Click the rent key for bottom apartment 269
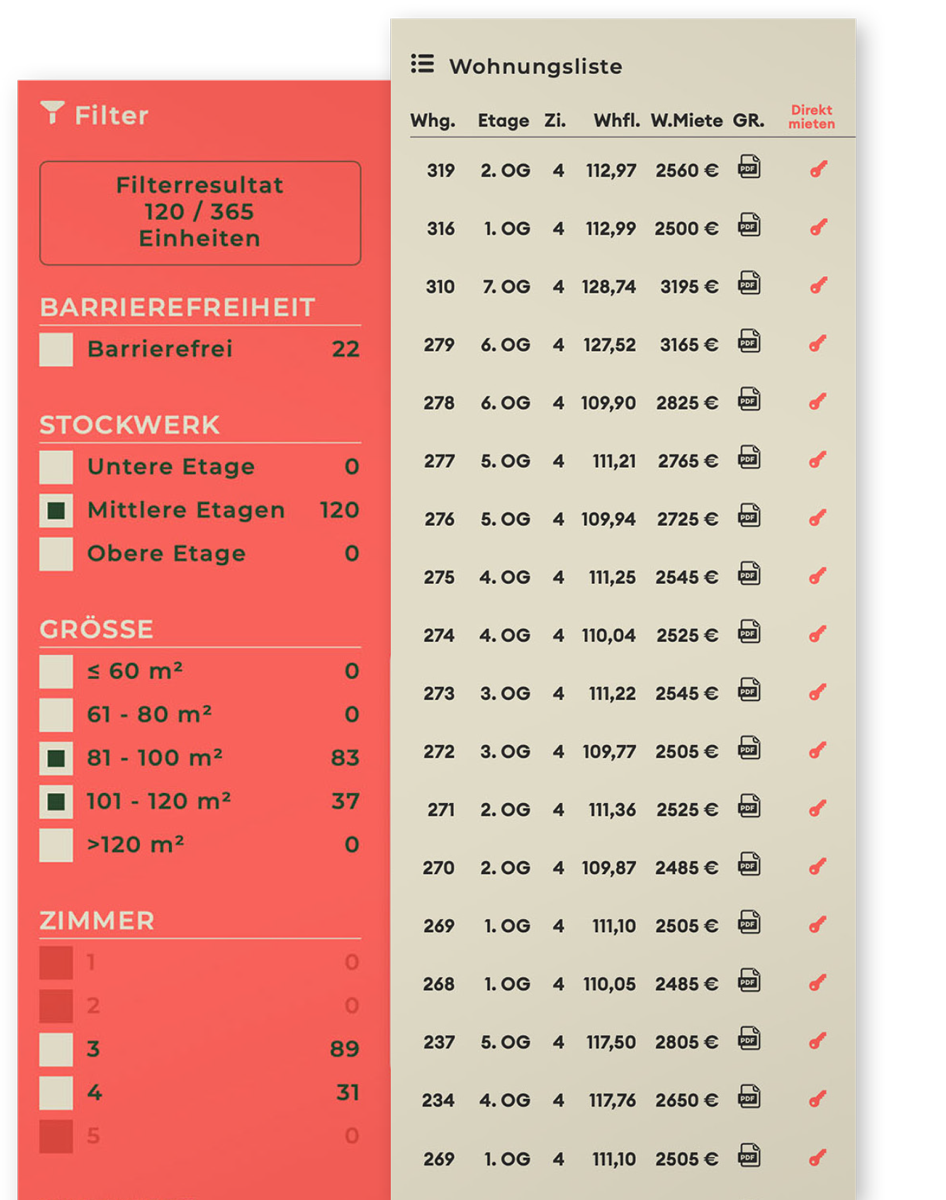The height and width of the screenshot is (1200, 946). pos(817,1158)
